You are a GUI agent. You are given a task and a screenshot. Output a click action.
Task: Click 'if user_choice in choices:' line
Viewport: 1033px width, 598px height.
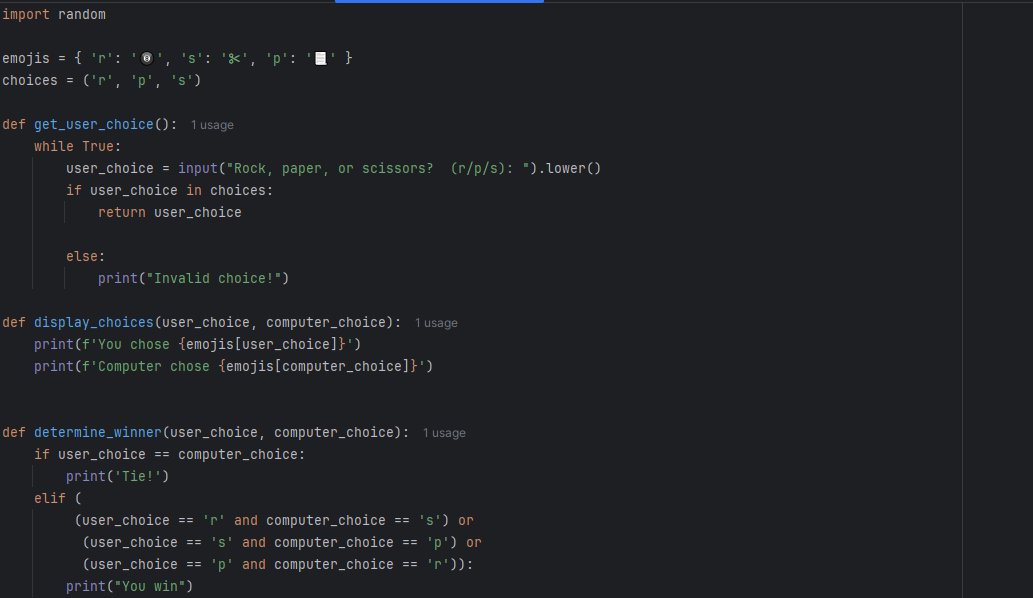tap(169, 190)
